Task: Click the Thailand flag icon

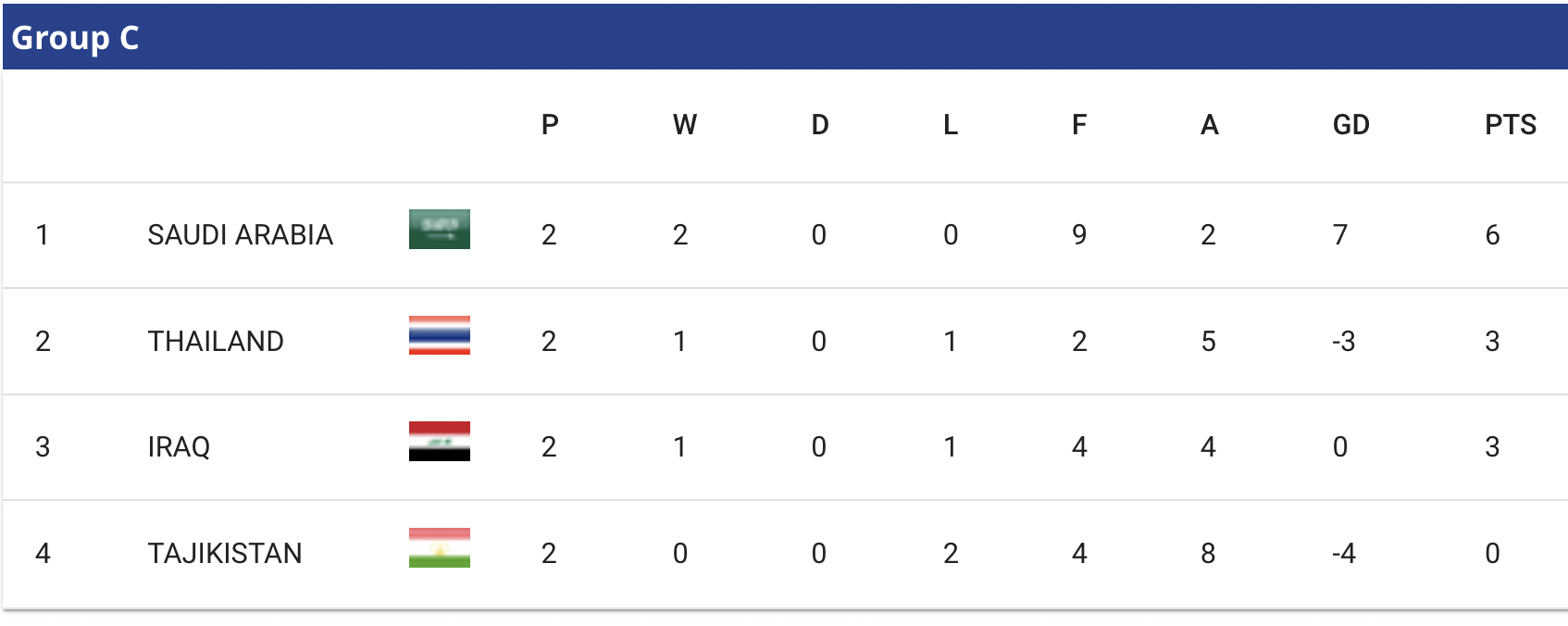Action: click(440, 335)
